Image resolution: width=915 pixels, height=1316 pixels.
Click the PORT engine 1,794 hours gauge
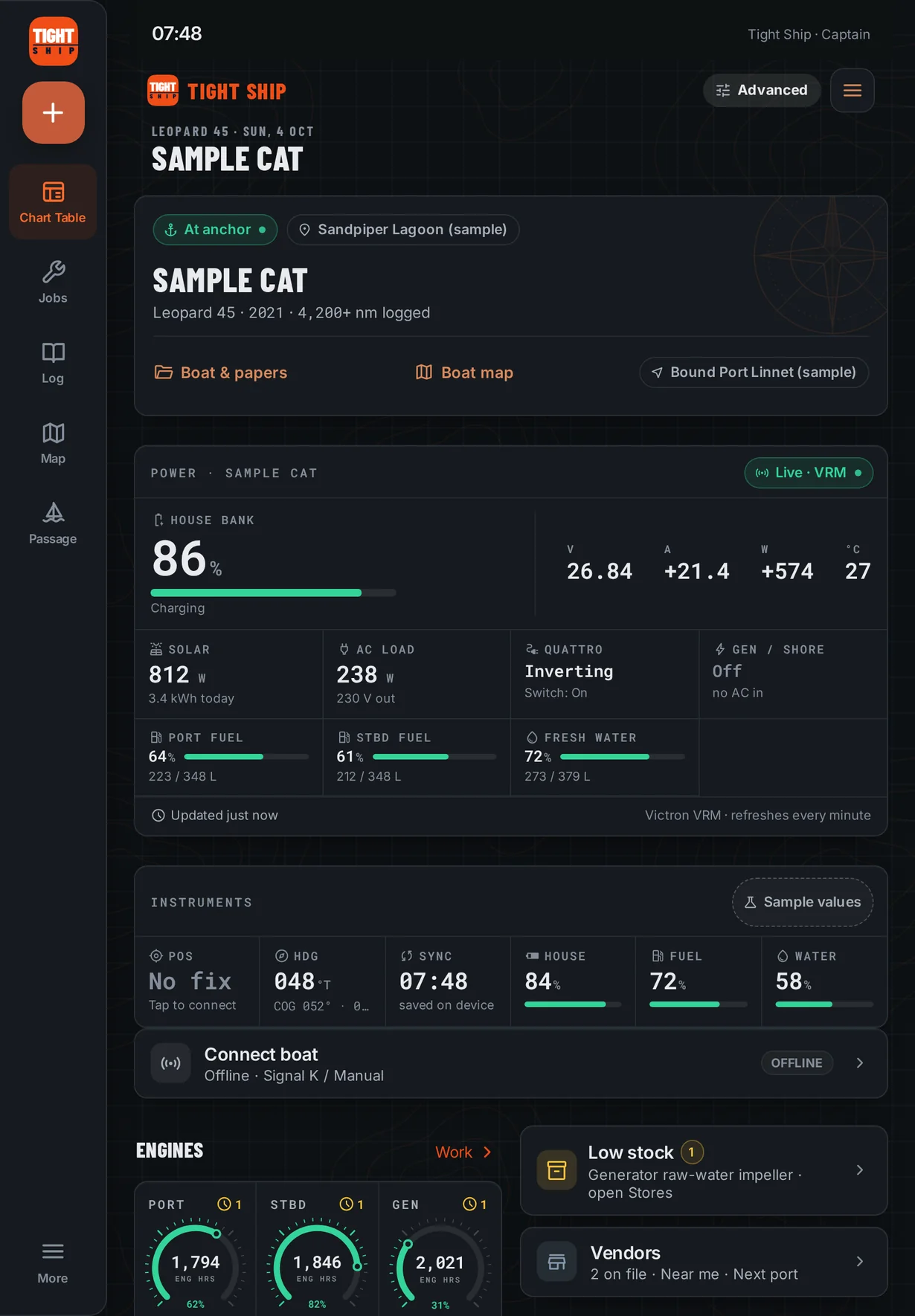196,1263
